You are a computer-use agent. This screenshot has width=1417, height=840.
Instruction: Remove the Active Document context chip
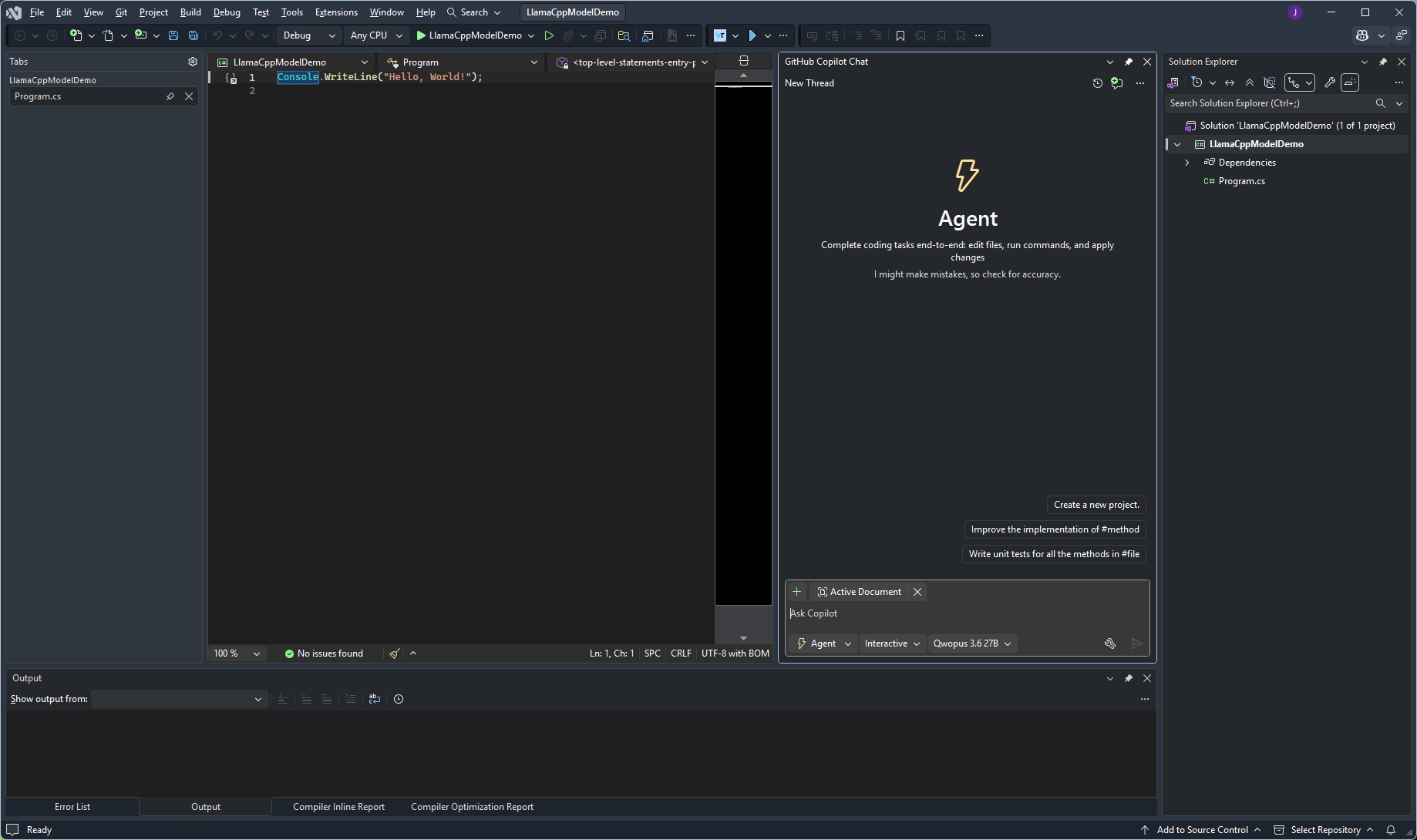point(917,592)
